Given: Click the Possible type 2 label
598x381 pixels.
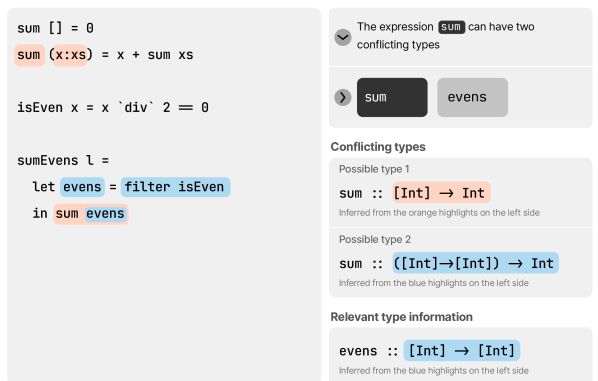Looking at the screenshot, I should tap(375, 239).
